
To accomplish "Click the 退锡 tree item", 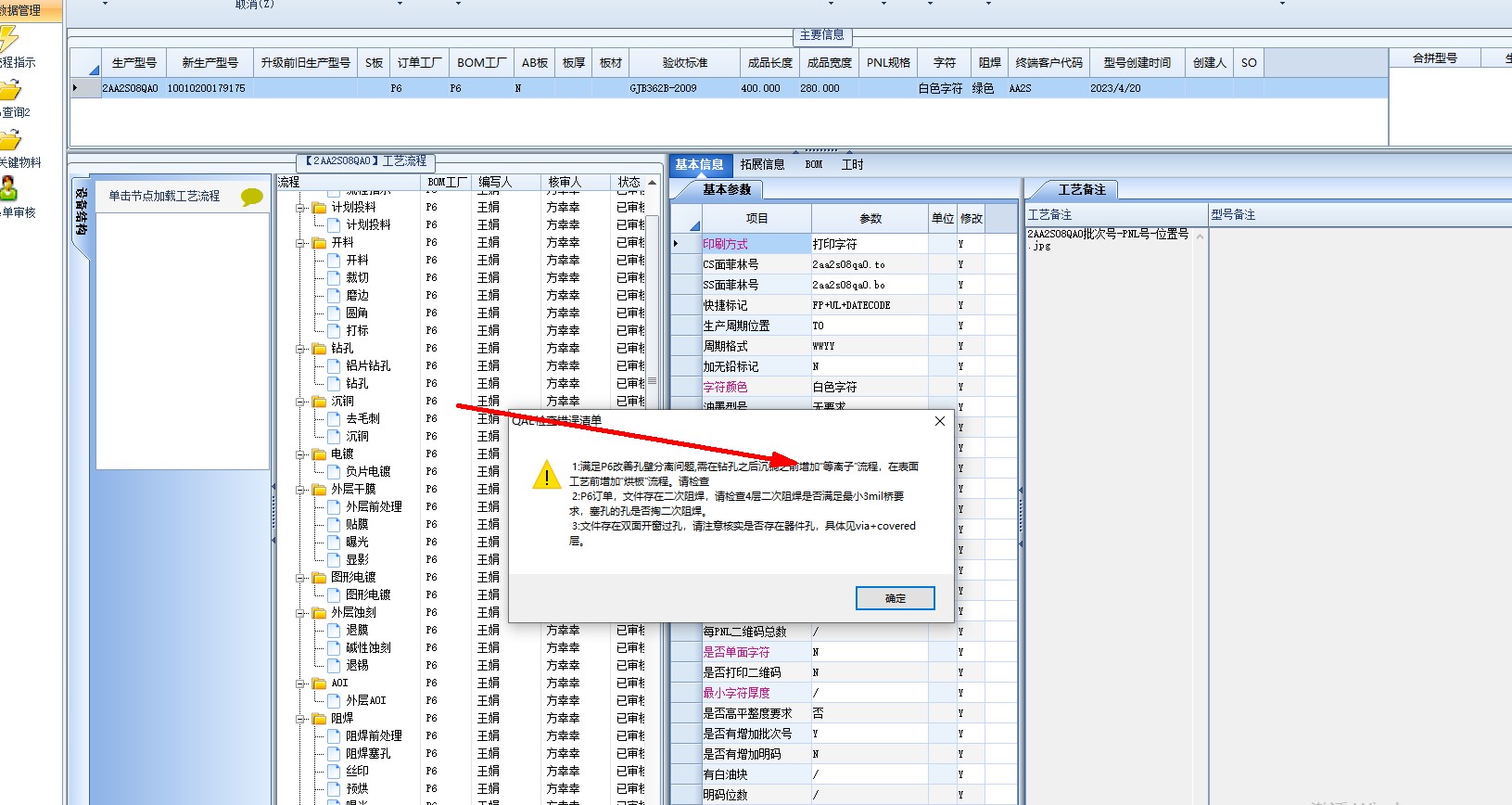I will (x=358, y=666).
